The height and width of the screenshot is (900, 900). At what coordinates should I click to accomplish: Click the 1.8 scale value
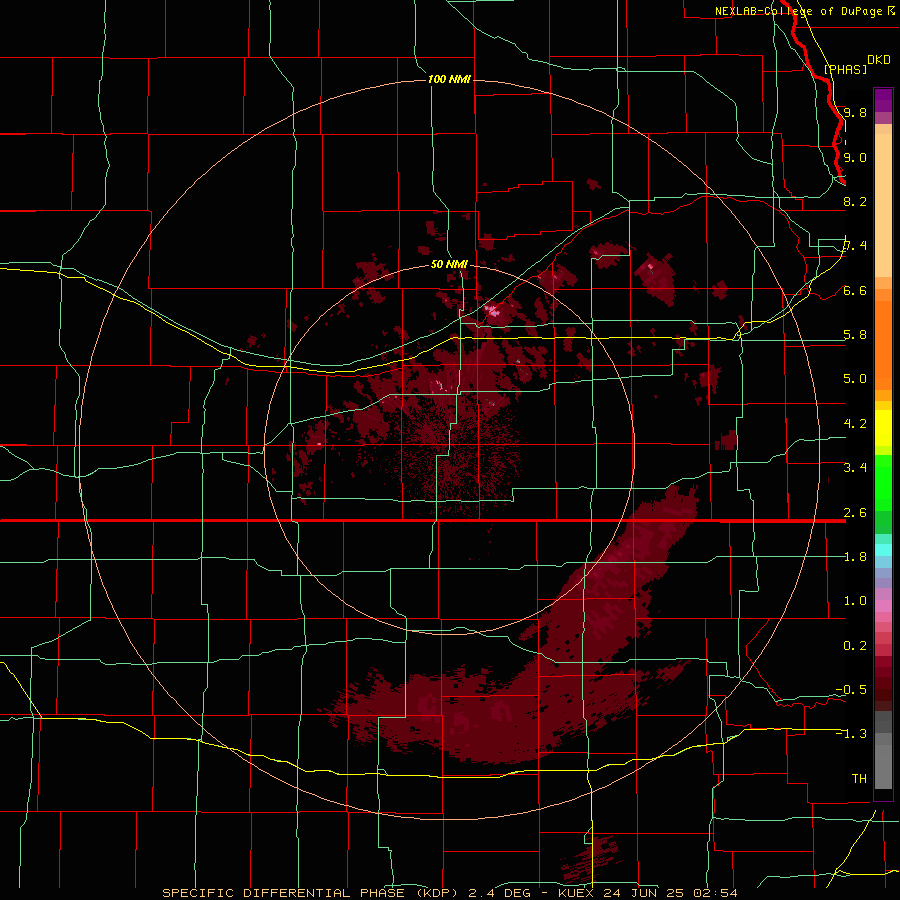(x=855, y=557)
